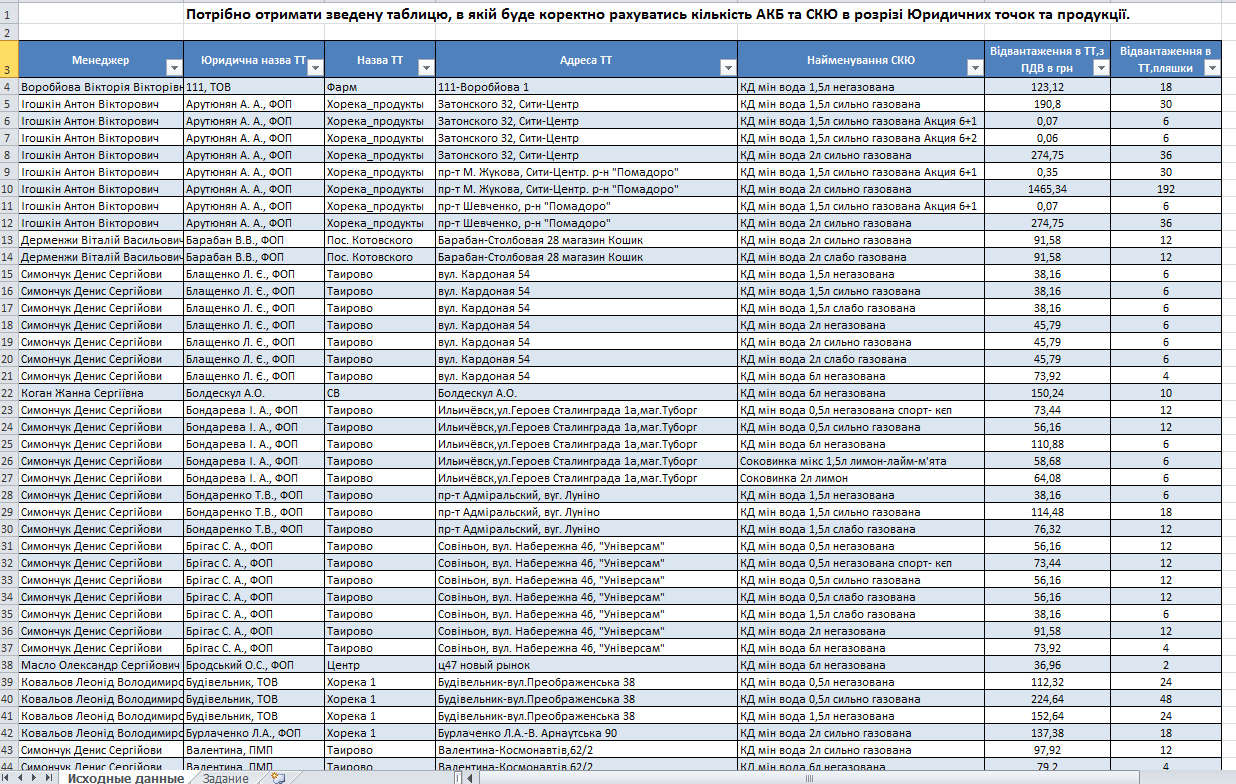Select the title cell starting with Потрібно отримати

658,14
